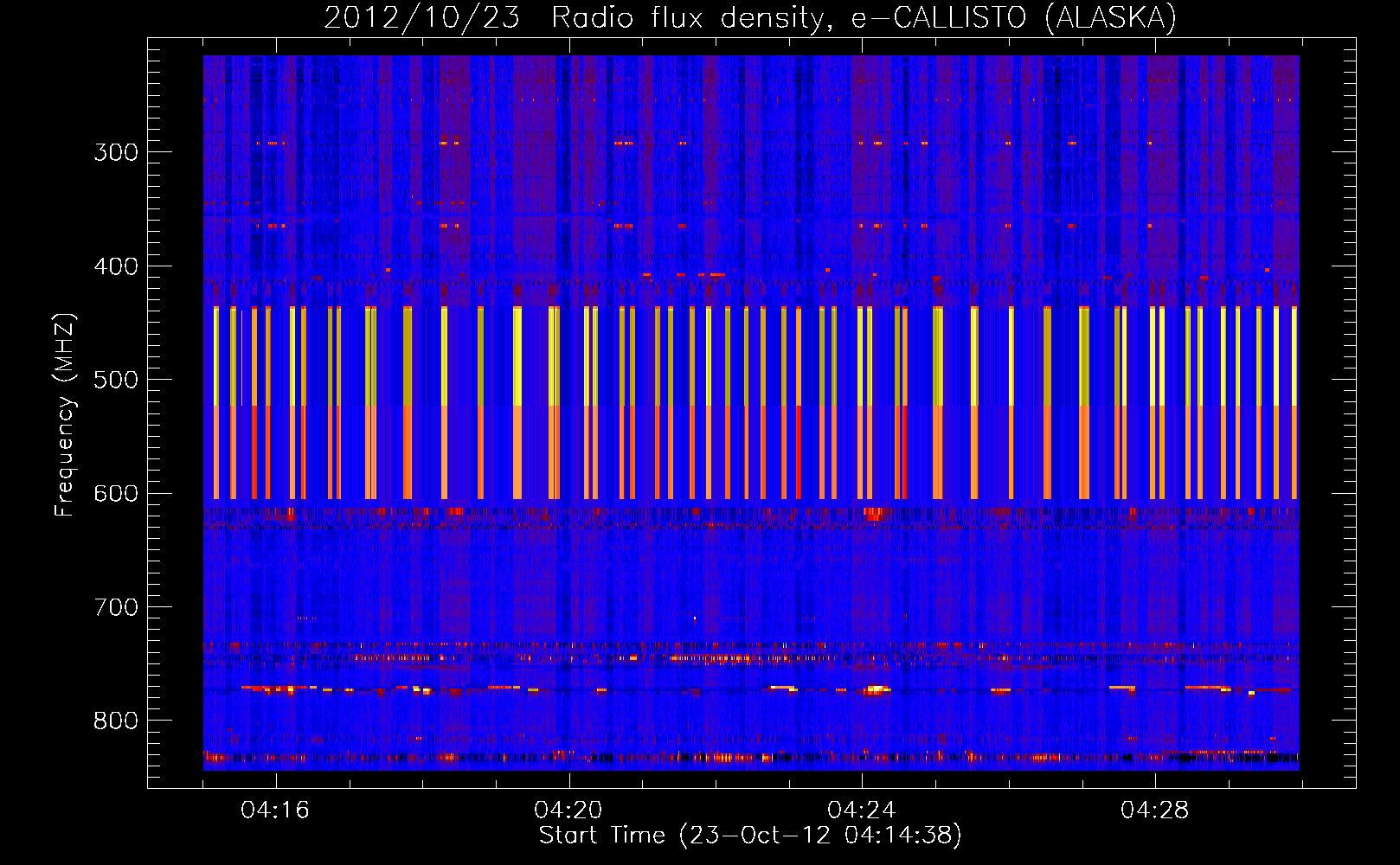The image size is (1400, 865).
Task: Click the 500 frequency axis label
Action: point(116,380)
